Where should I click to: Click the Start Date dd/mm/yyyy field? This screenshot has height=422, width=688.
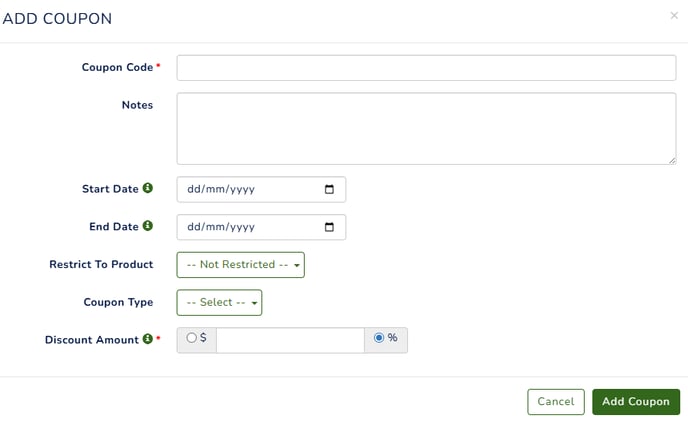coord(261,189)
